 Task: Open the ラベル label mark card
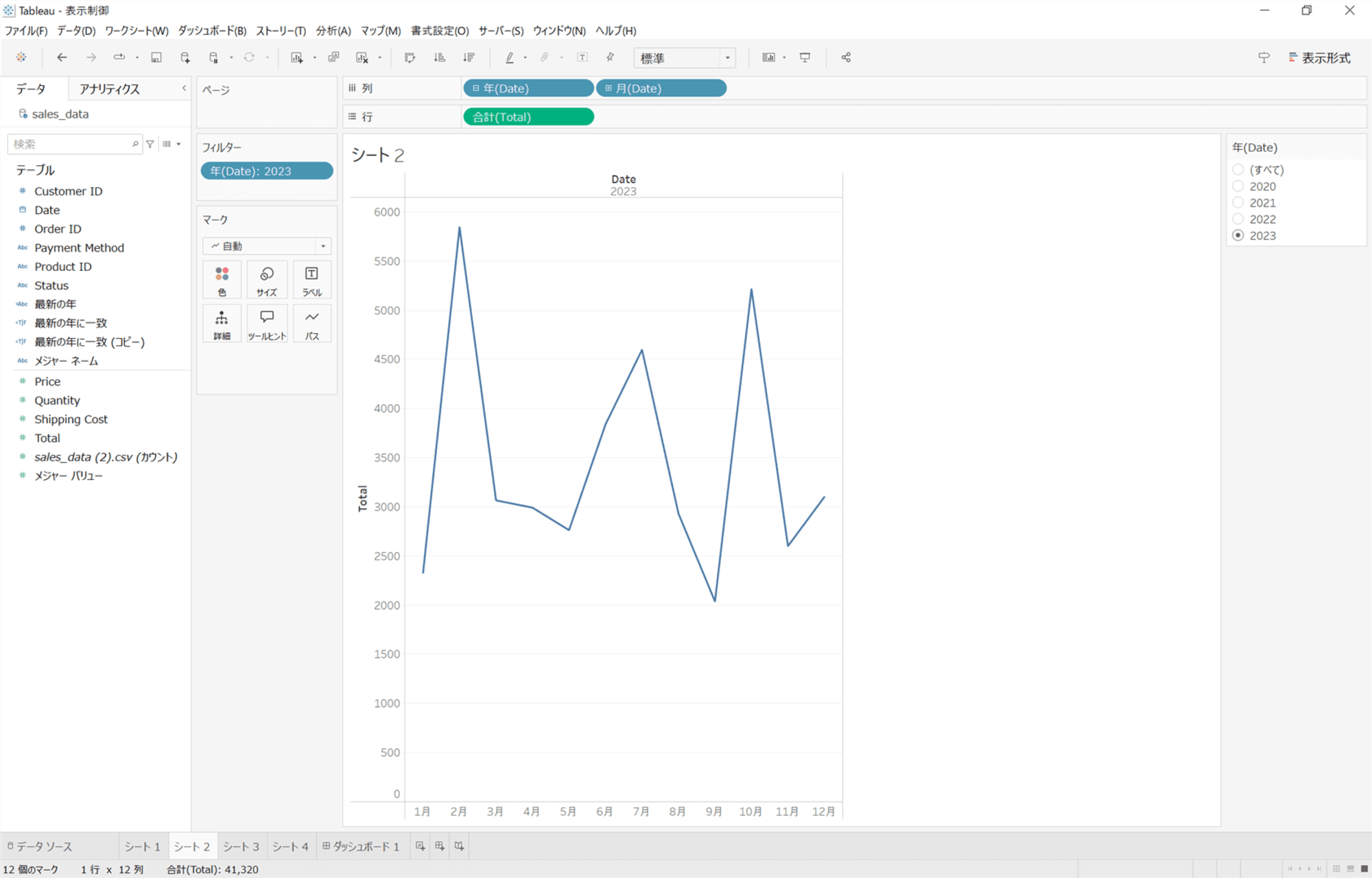tap(312, 280)
